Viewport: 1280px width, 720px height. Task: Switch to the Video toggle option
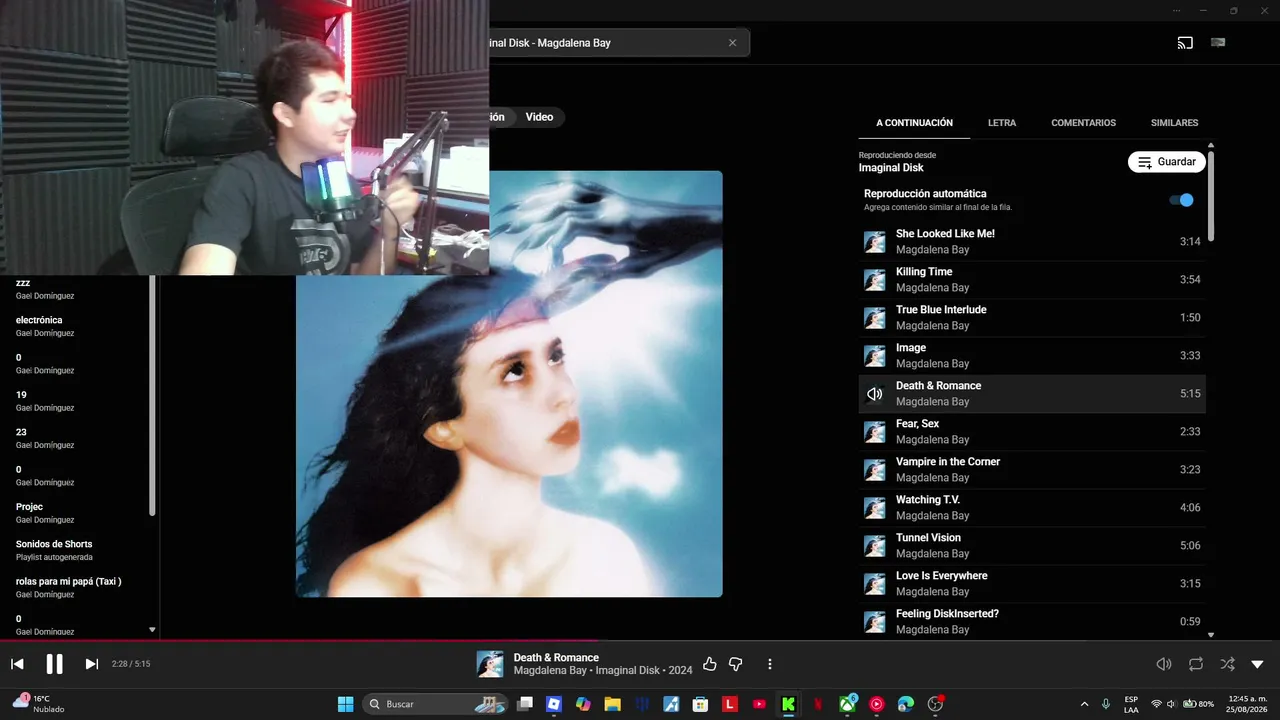[x=539, y=117]
